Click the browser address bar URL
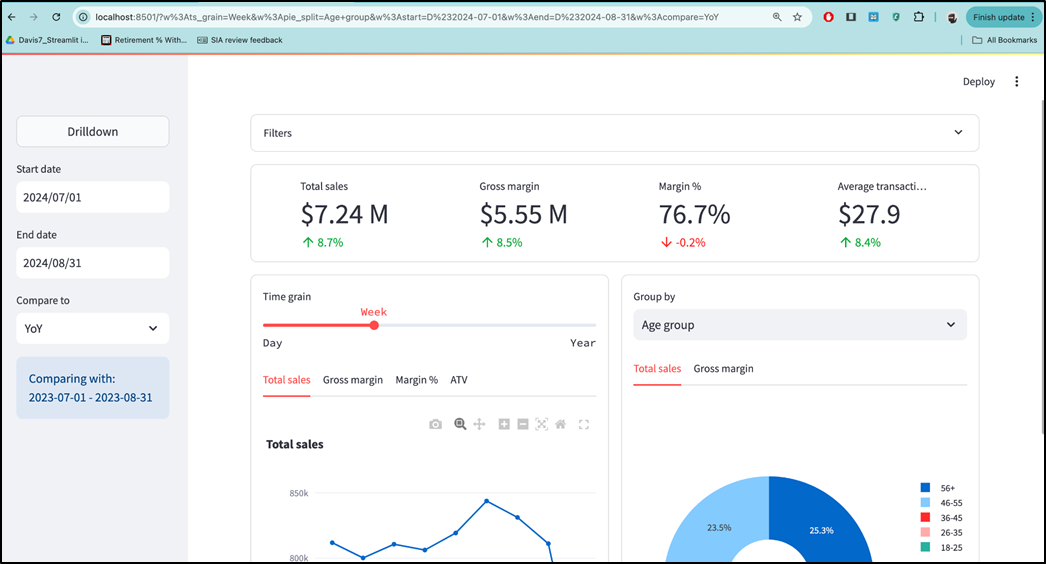 [407, 17]
